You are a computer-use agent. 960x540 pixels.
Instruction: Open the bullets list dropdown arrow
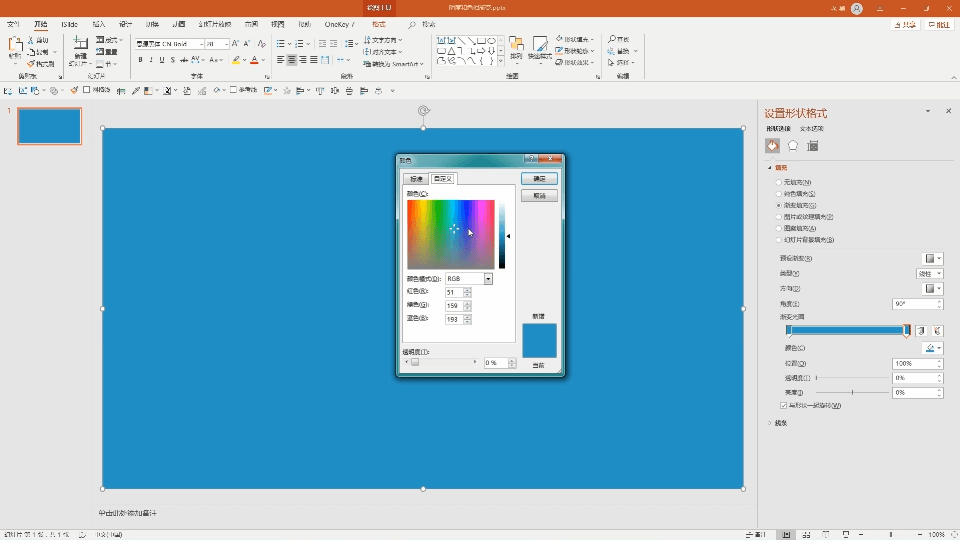[289, 44]
